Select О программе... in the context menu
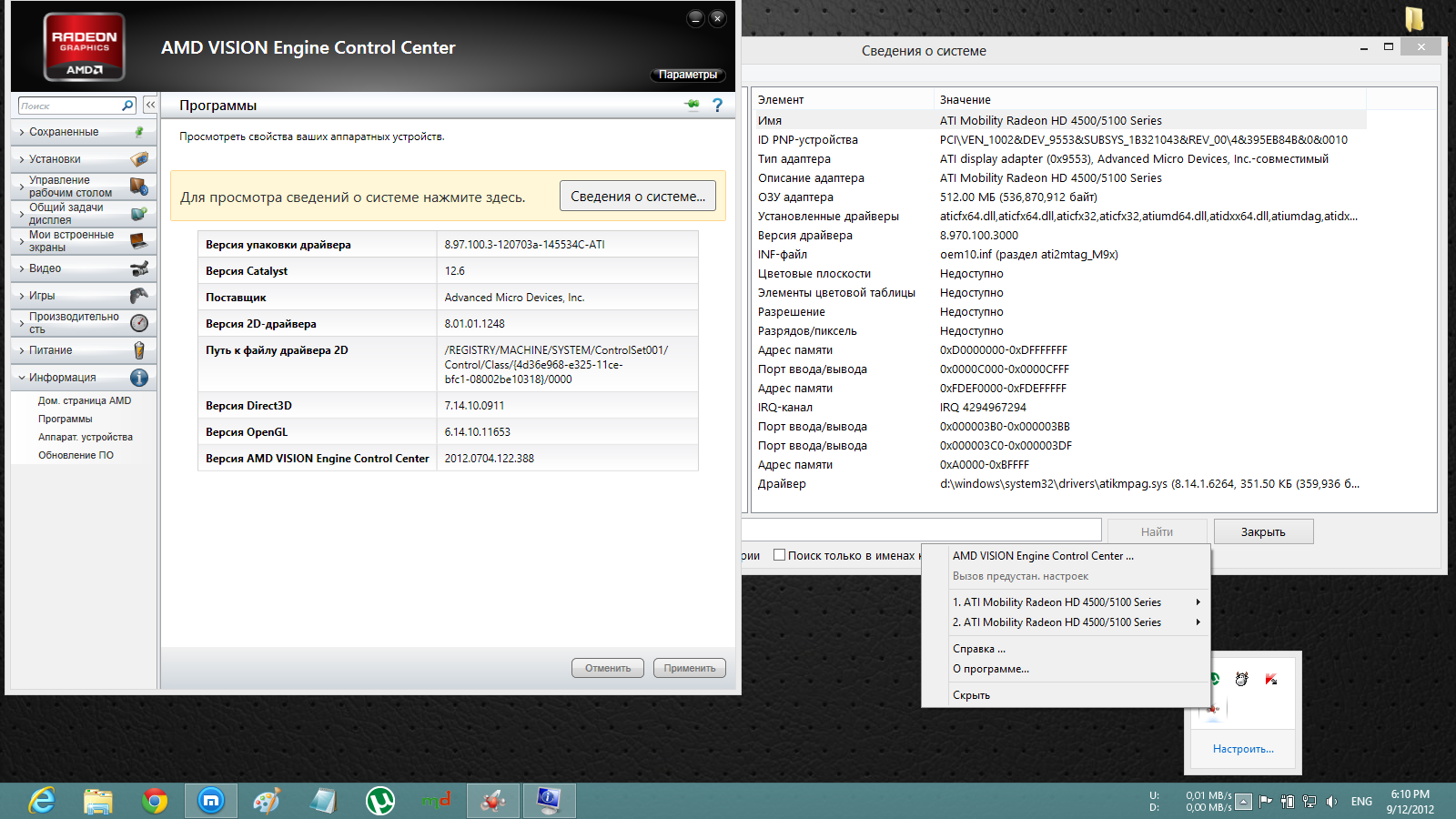The width and height of the screenshot is (1456, 819). pyautogui.click(x=990, y=669)
